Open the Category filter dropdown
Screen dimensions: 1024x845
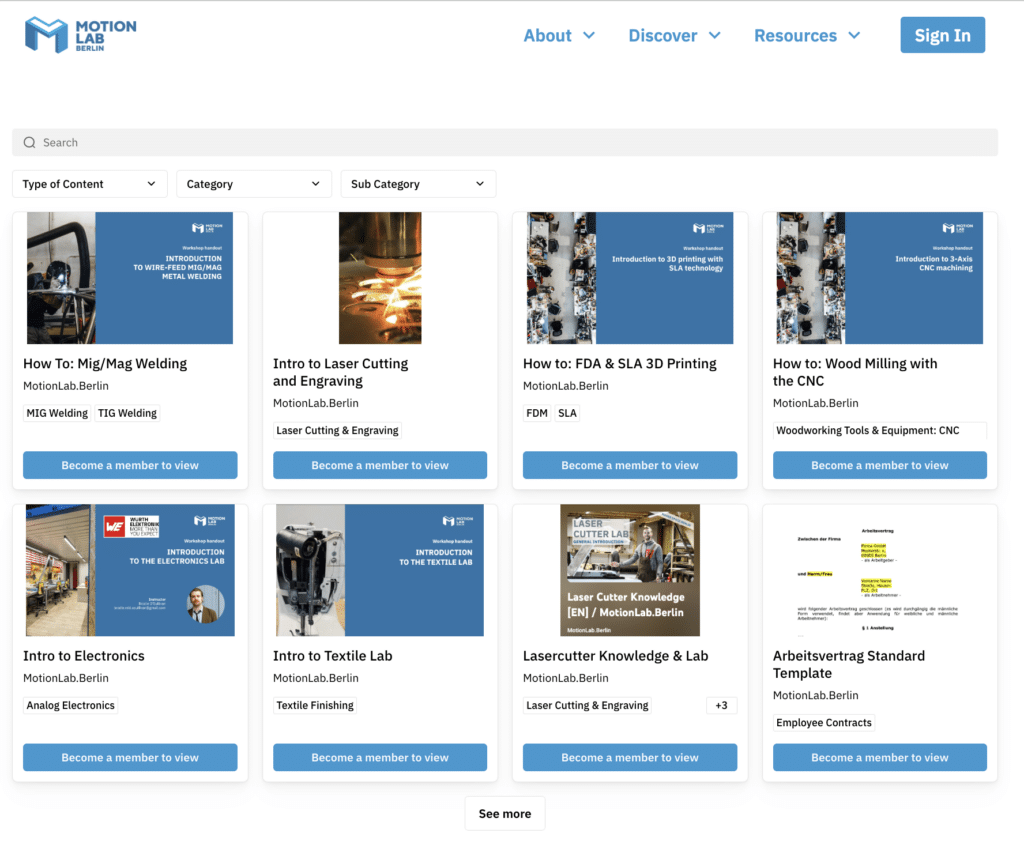point(253,184)
